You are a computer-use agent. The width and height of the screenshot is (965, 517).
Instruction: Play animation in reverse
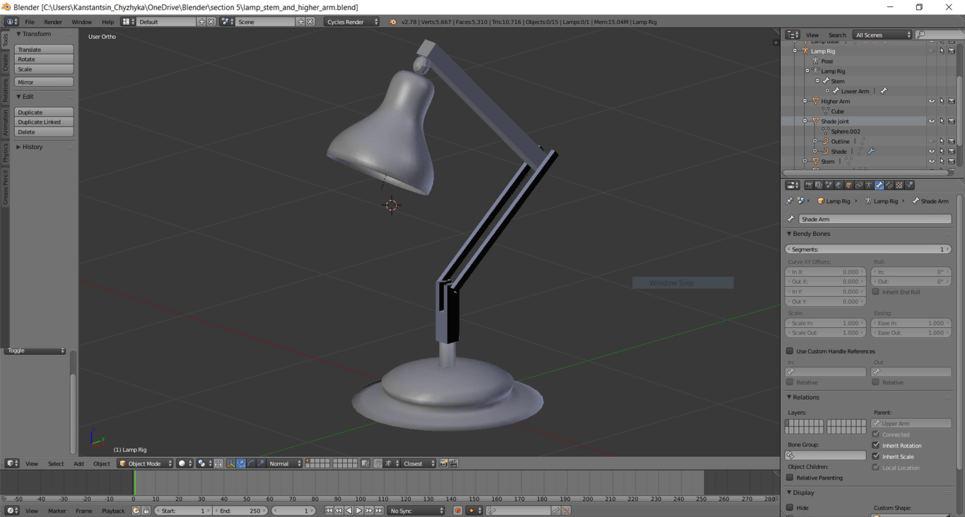[349, 510]
